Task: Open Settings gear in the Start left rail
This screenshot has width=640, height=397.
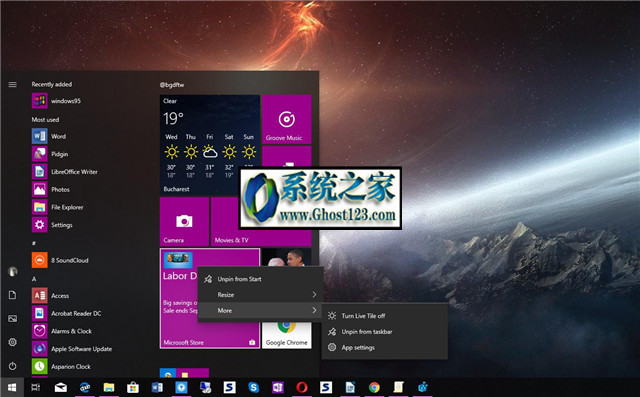Action: 13,342
